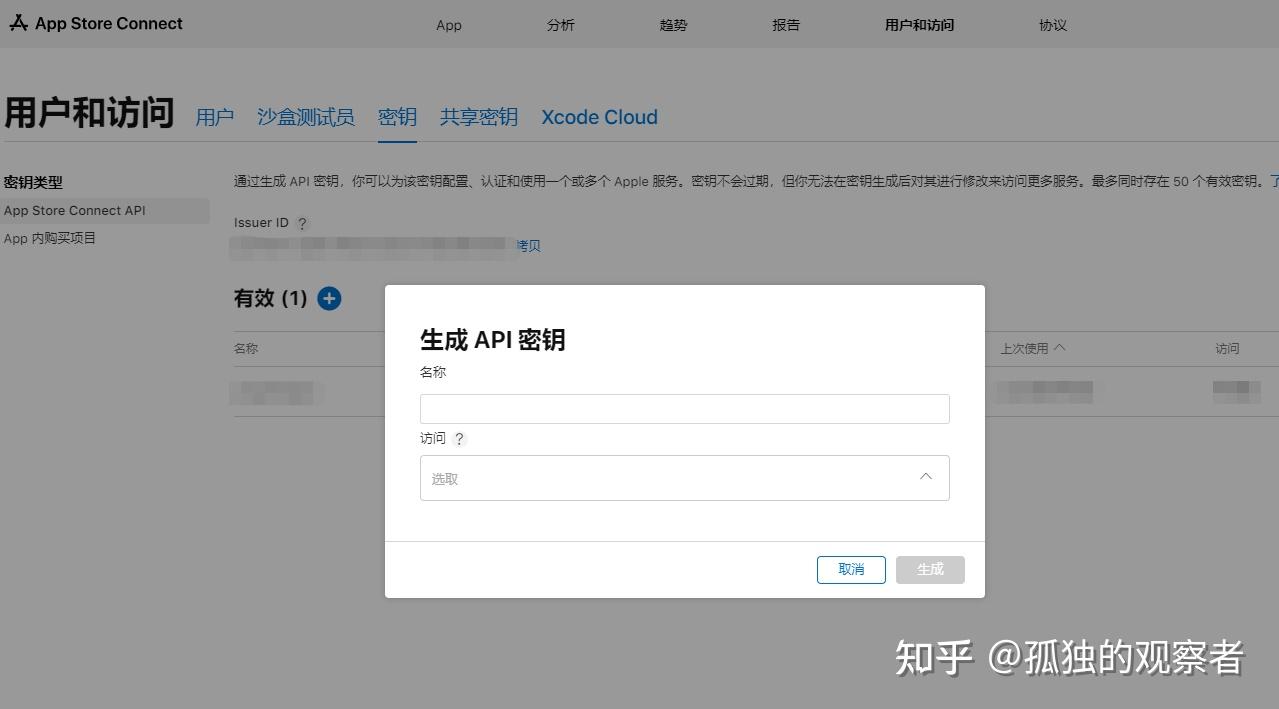
Task: Click the chevron on the 选取 selector
Action: click(x=925, y=477)
